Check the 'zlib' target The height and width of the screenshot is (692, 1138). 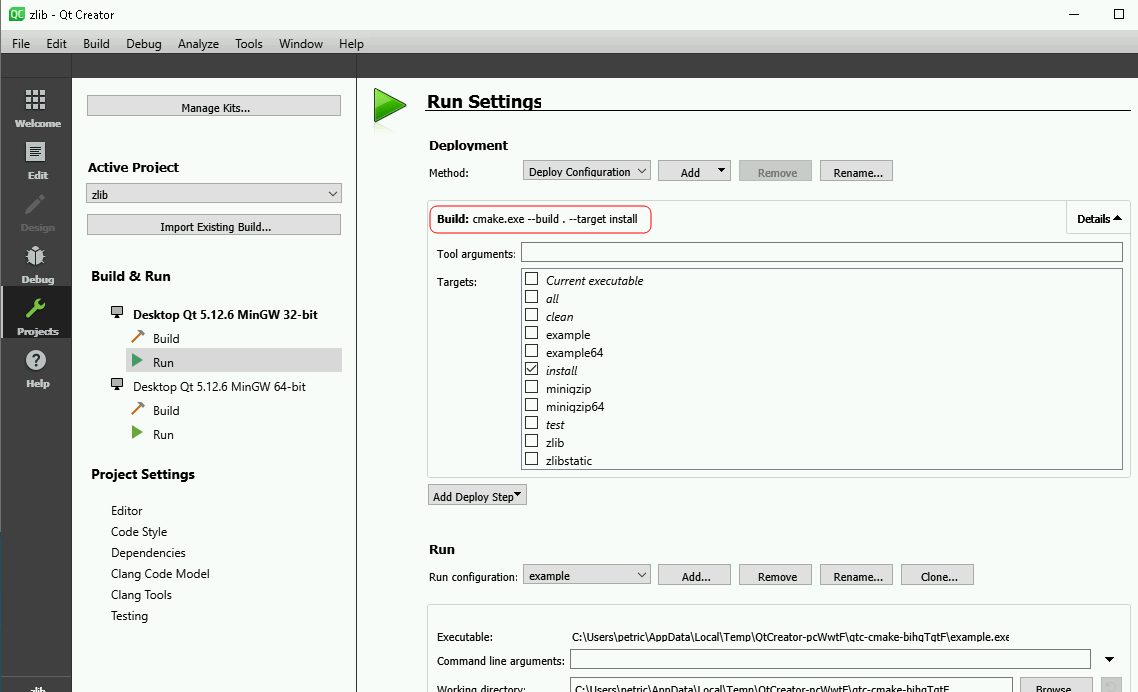point(532,441)
